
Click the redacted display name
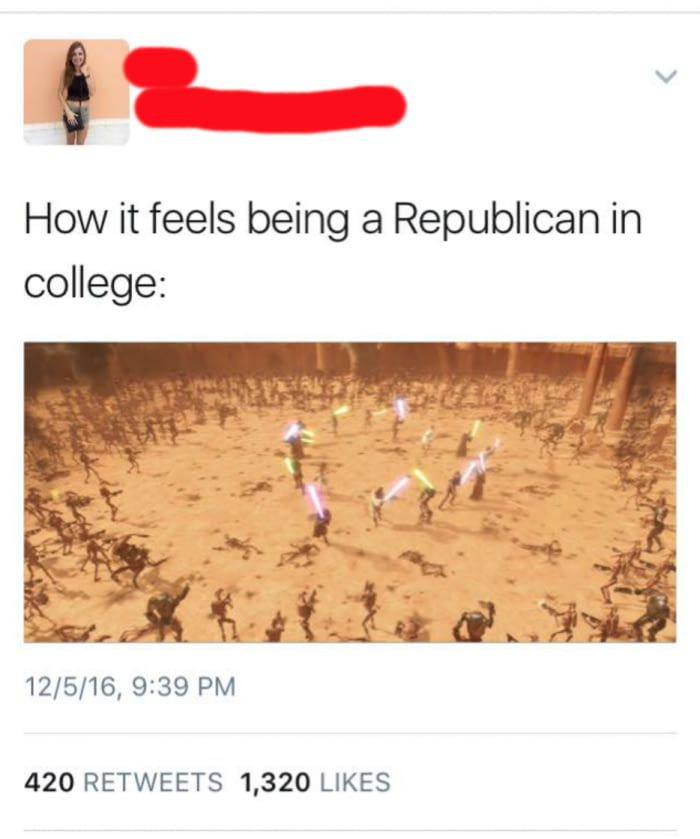click(161, 67)
